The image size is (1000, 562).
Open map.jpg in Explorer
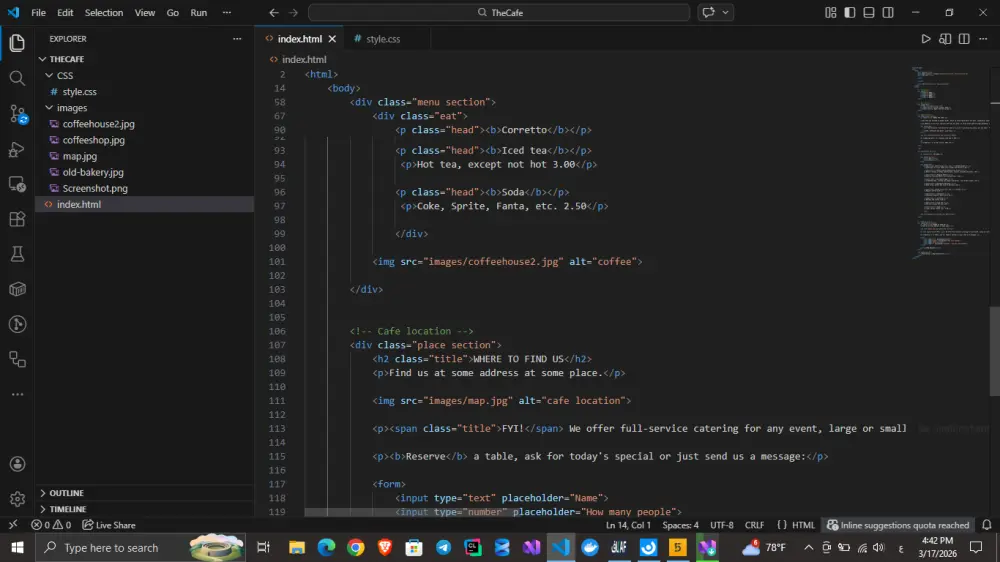coord(80,156)
